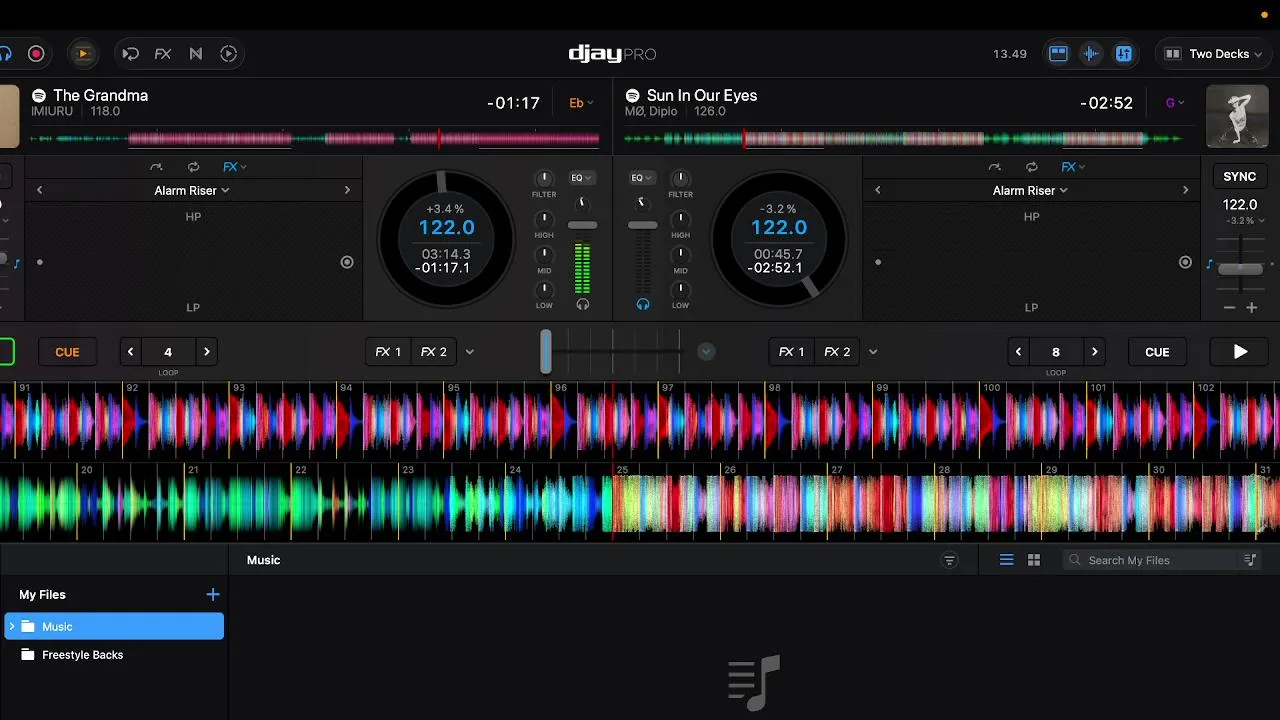Toggle the waveform view icon in top bar
Viewport: 1280px width, 720px height.
(x=1091, y=54)
